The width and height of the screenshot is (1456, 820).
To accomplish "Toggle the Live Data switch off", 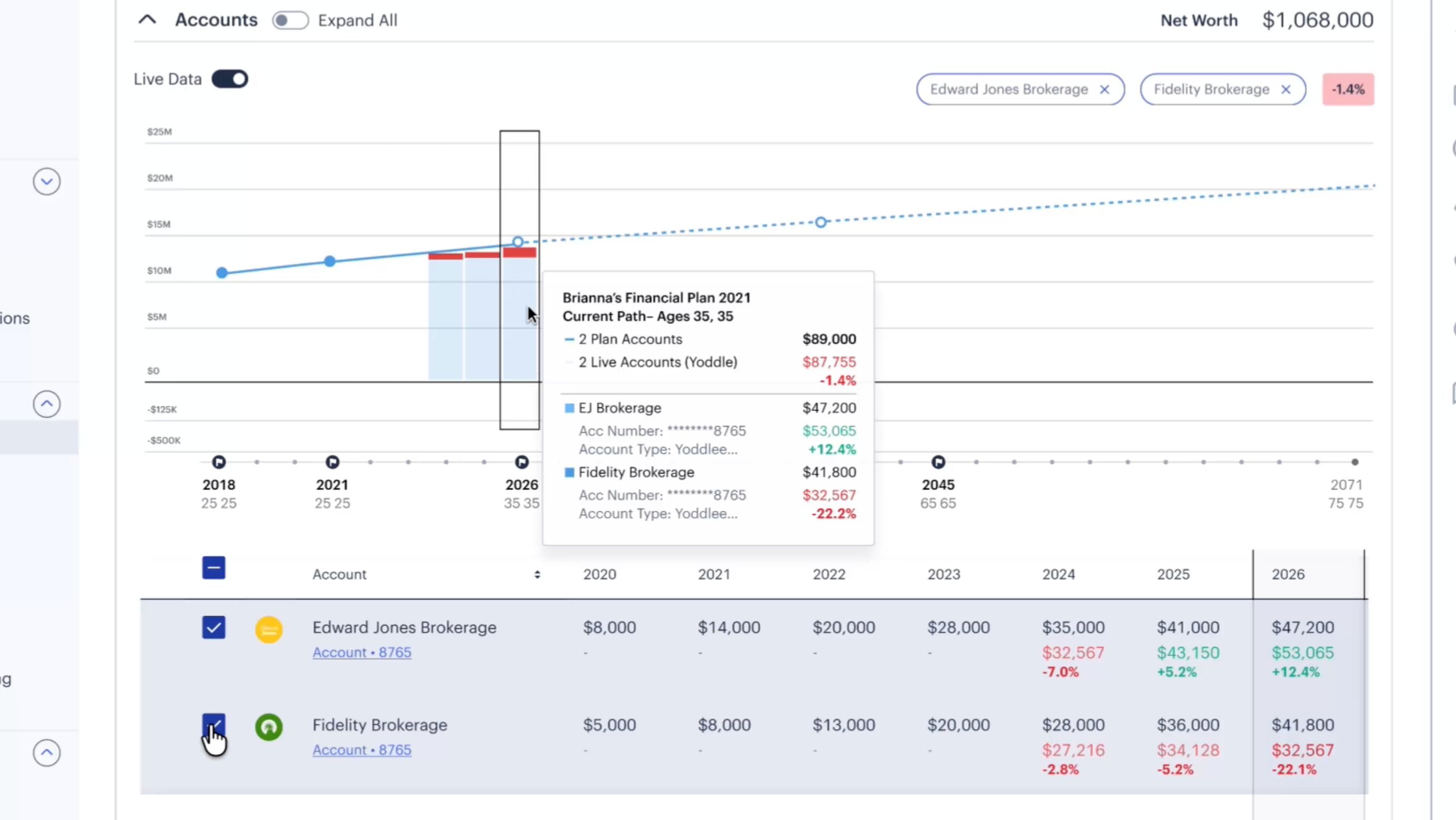I will (230, 79).
